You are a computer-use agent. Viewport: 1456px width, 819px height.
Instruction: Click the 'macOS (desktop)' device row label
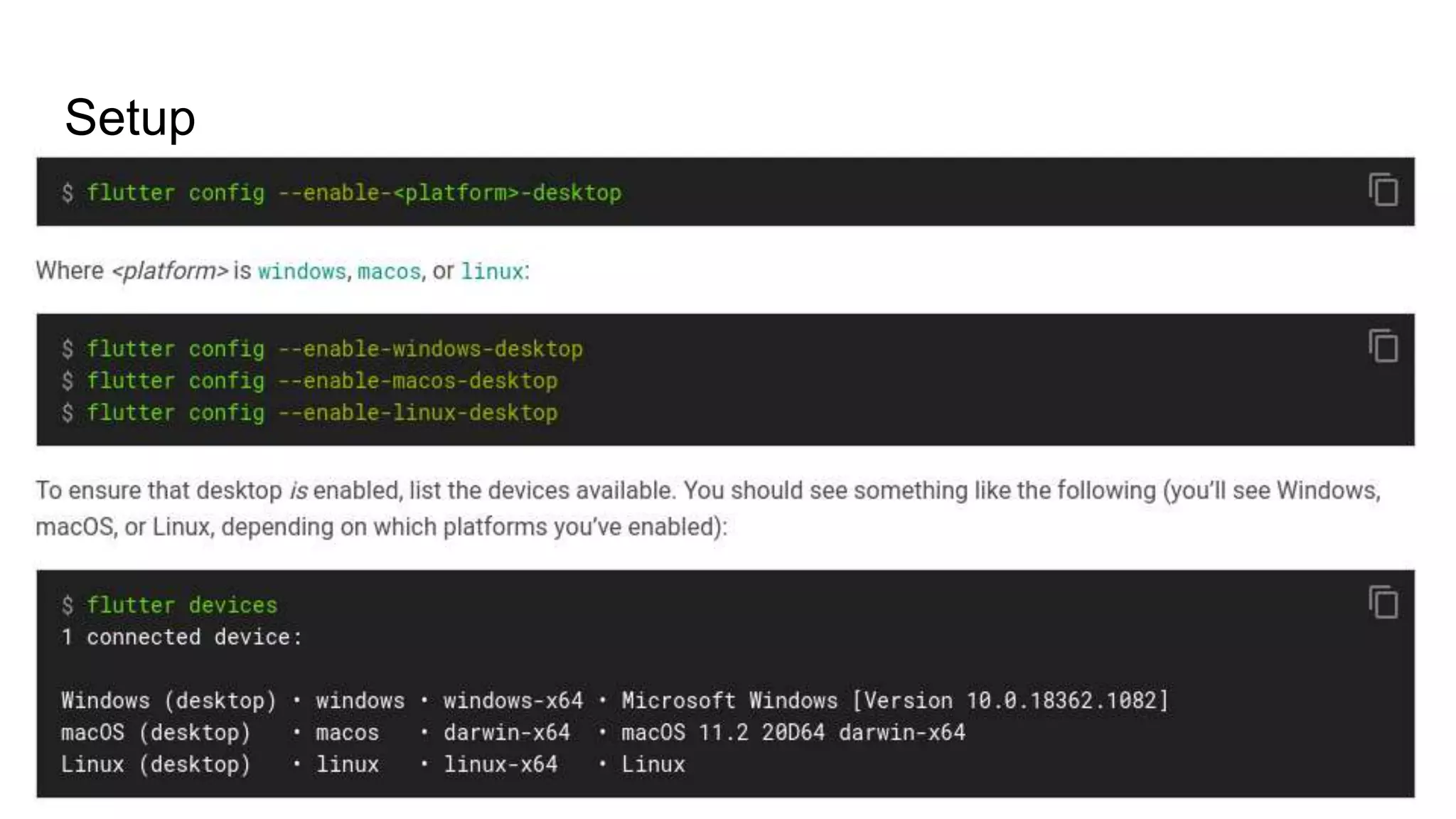tap(156, 733)
